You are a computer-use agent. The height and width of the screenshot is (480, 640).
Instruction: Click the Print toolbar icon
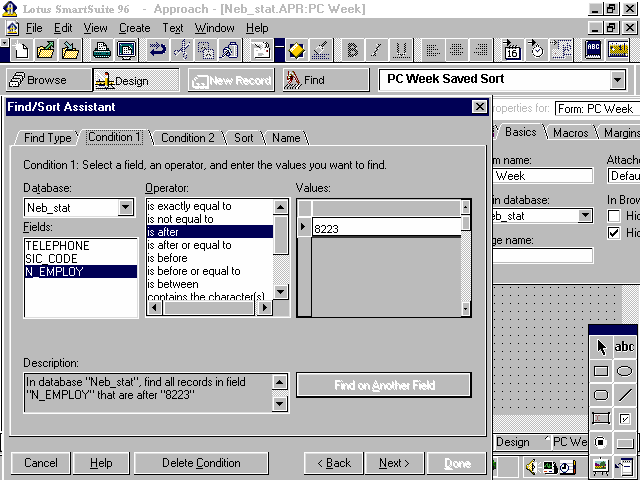pyautogui.click(x=101, y=50)
